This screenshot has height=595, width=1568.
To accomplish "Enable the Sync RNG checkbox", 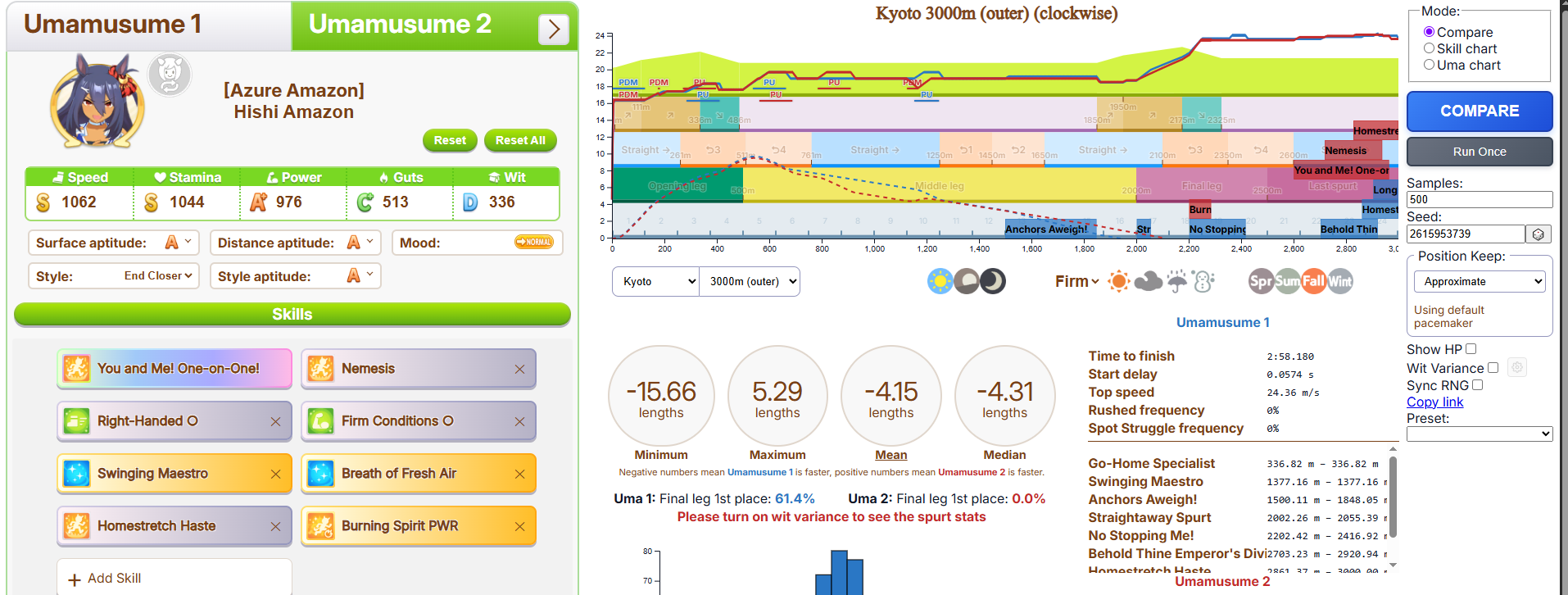I will tap(1477, 385).
